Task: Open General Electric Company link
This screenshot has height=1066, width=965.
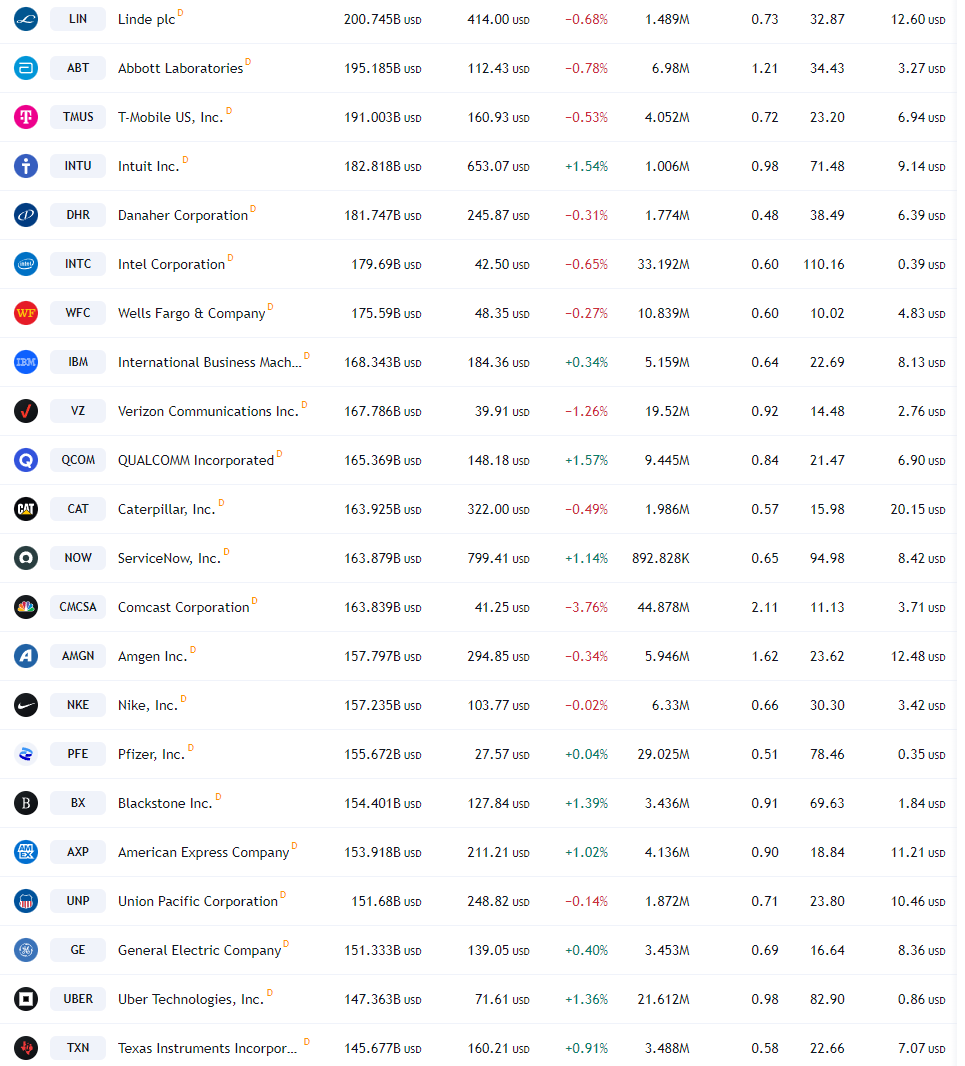Action: 199,950
